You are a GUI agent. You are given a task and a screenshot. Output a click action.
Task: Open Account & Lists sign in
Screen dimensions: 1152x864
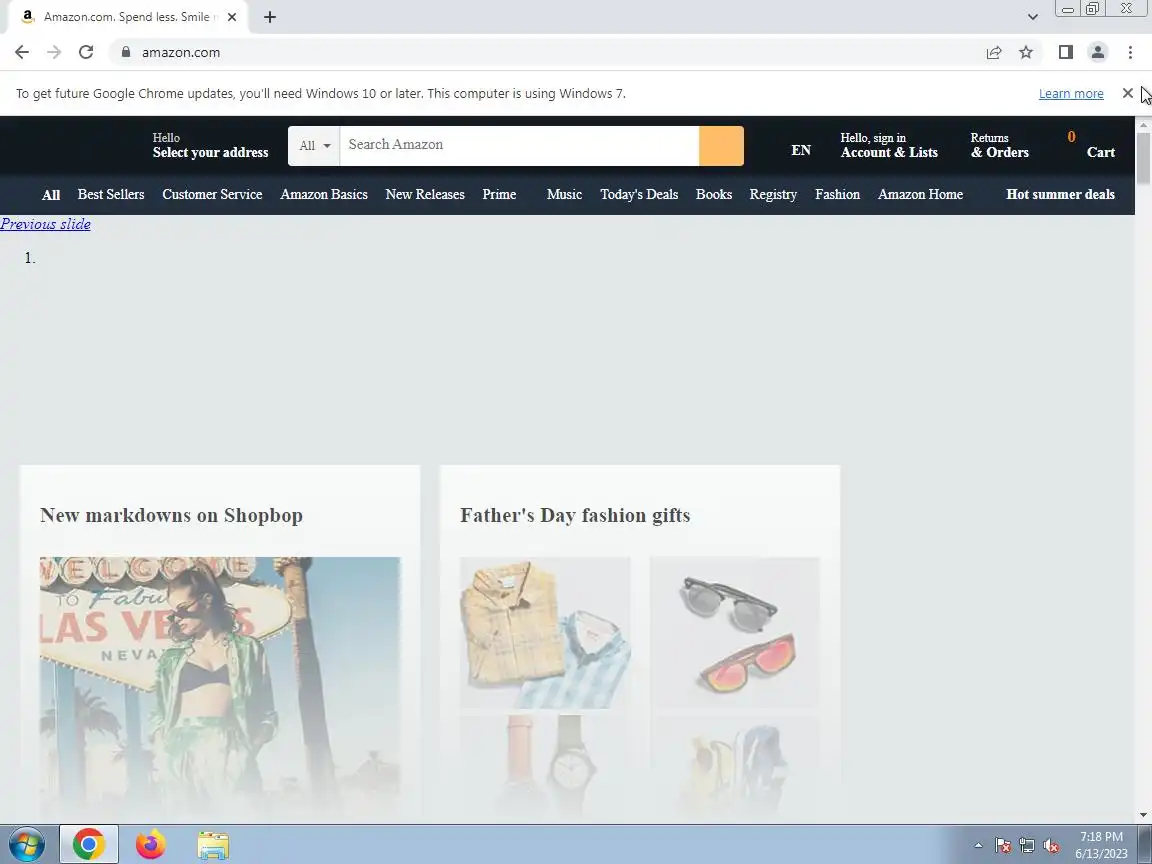(889, 145)
